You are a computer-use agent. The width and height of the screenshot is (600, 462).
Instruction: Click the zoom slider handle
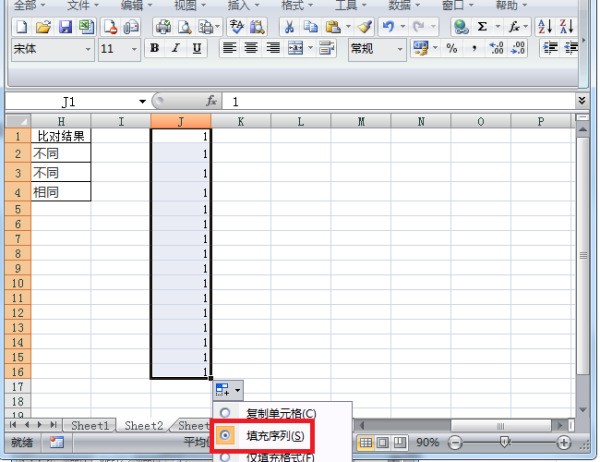pyautogui.click(x=504, y=442)
